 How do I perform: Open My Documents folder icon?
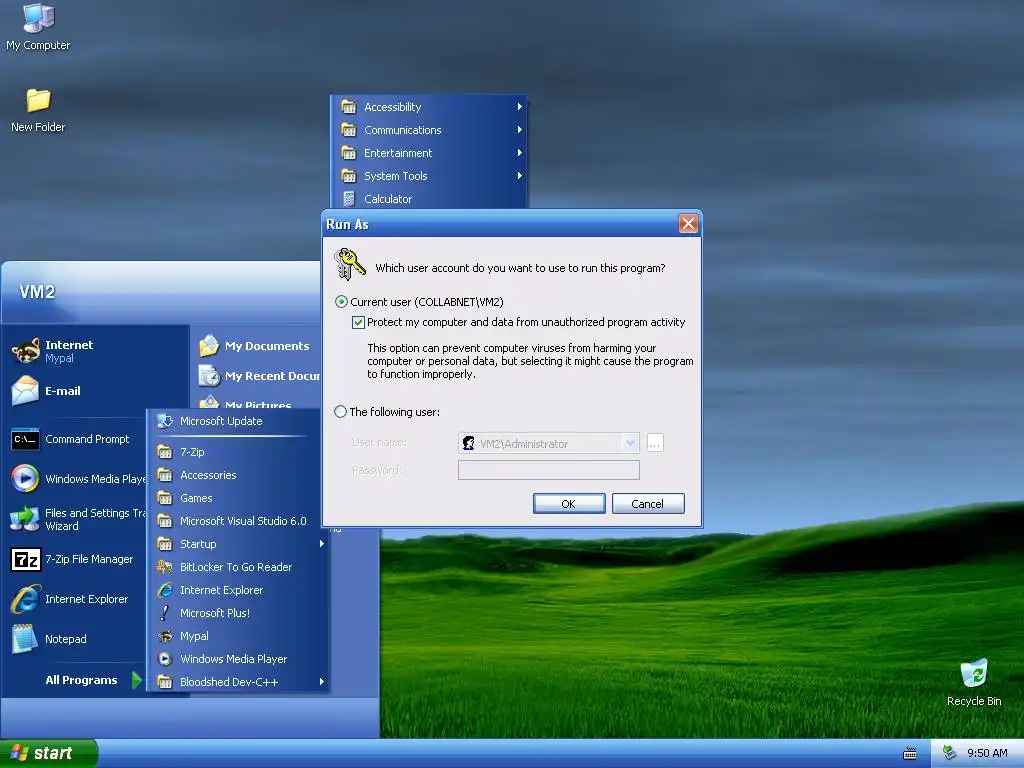pos(209,345)
